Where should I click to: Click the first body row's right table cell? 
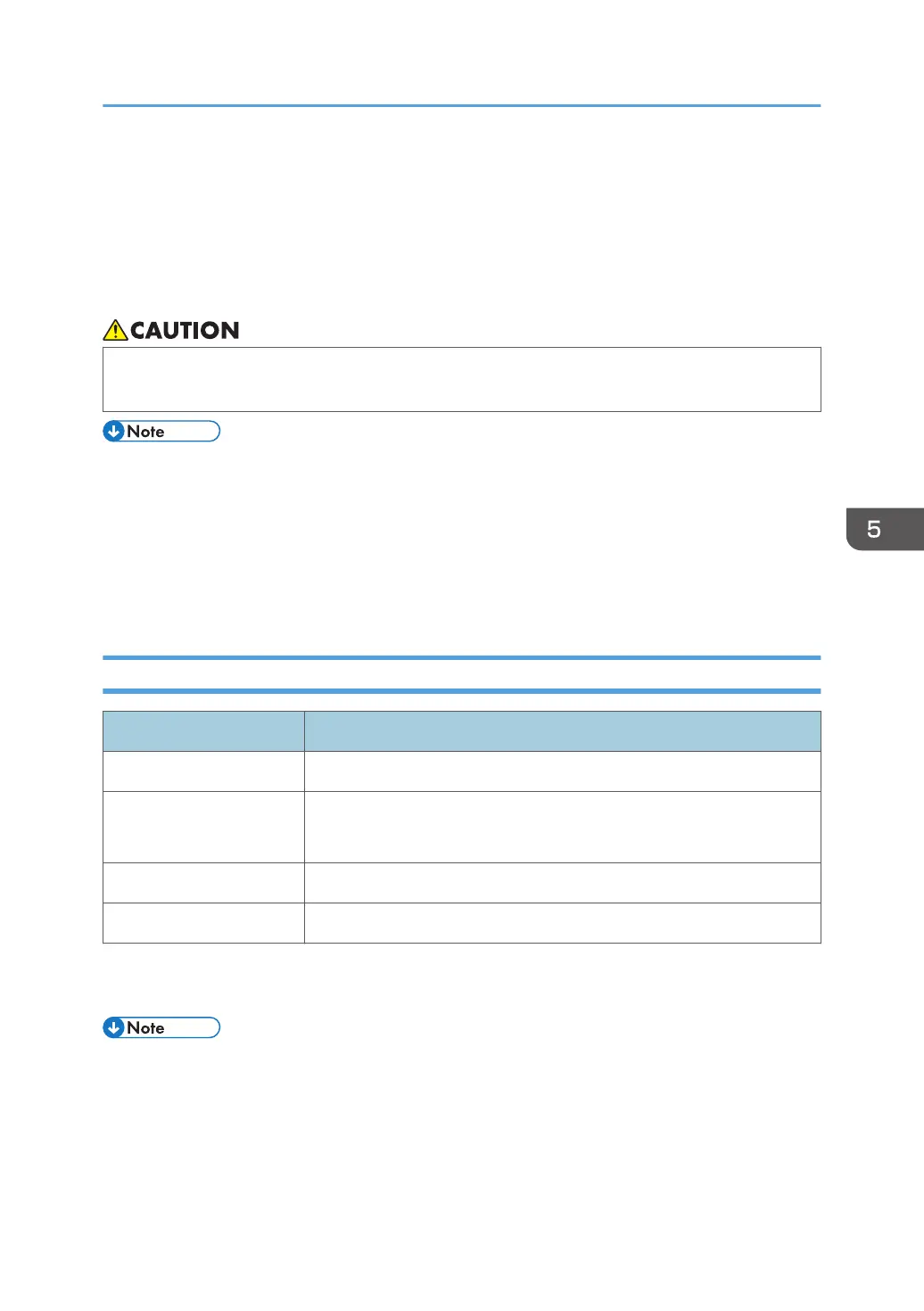pyautogui.click(x=563, y=771)
